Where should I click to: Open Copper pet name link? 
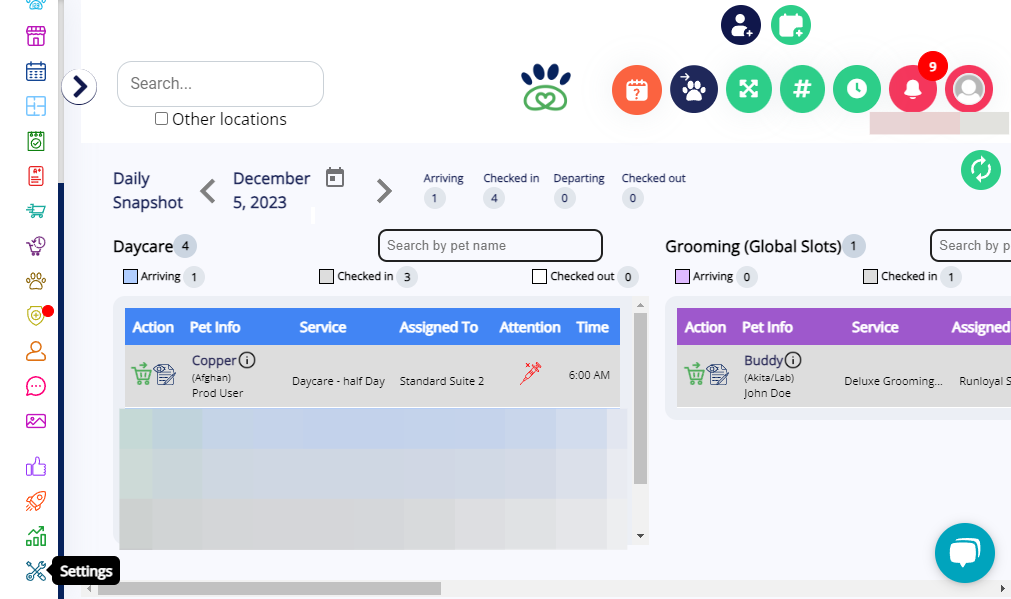pyautogui.click(x=214, y=360)
